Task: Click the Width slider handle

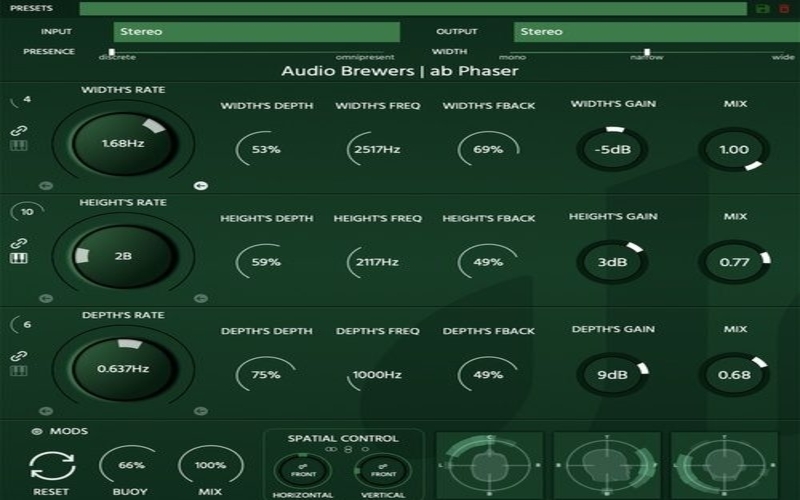Action: (x=647, y=52)
